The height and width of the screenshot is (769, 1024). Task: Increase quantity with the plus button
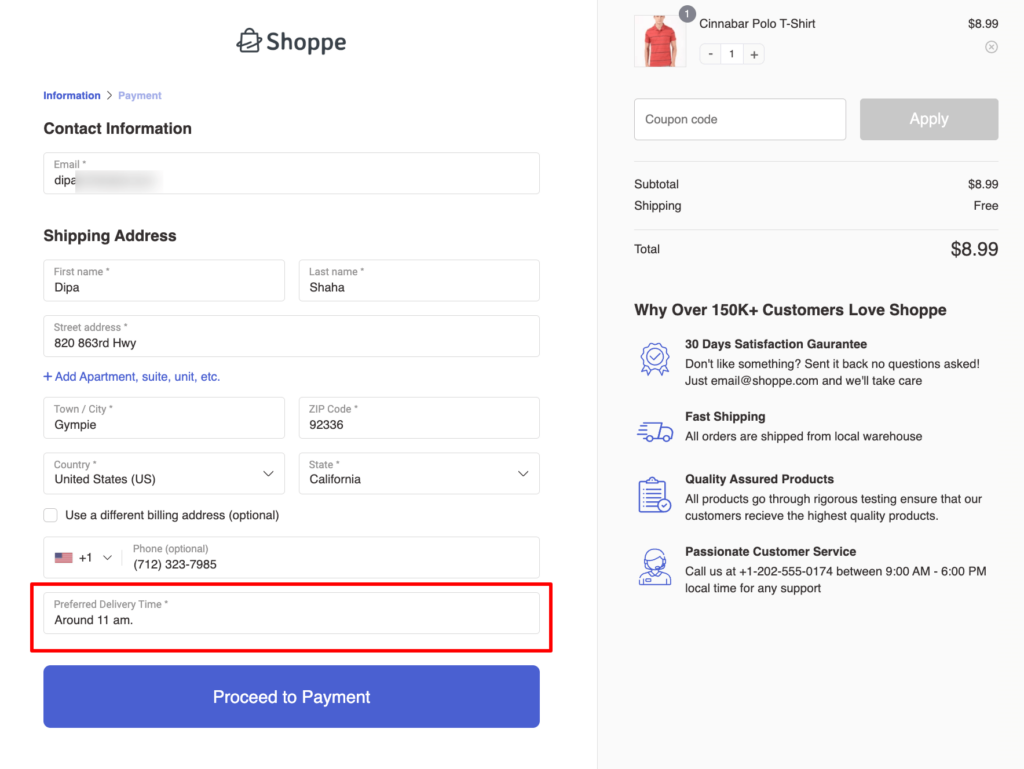pyautogui.click(x=754, y=54)
